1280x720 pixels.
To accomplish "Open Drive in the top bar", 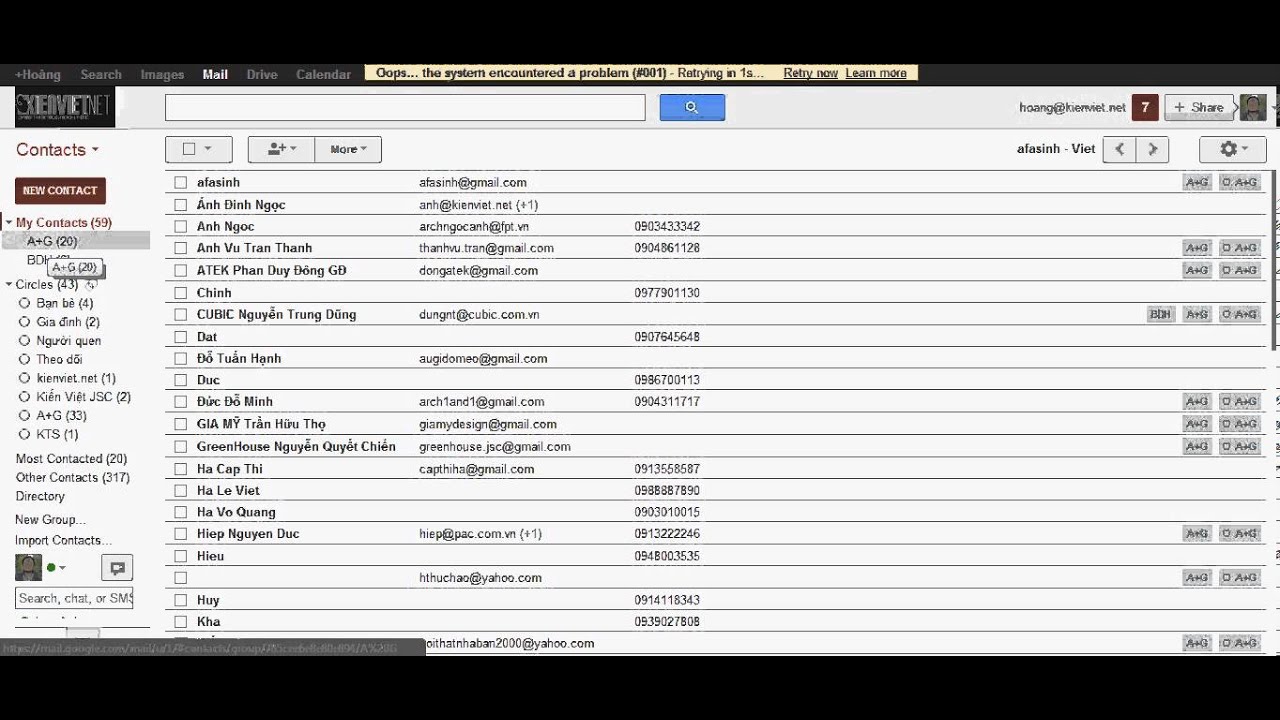I will [262, 74].
